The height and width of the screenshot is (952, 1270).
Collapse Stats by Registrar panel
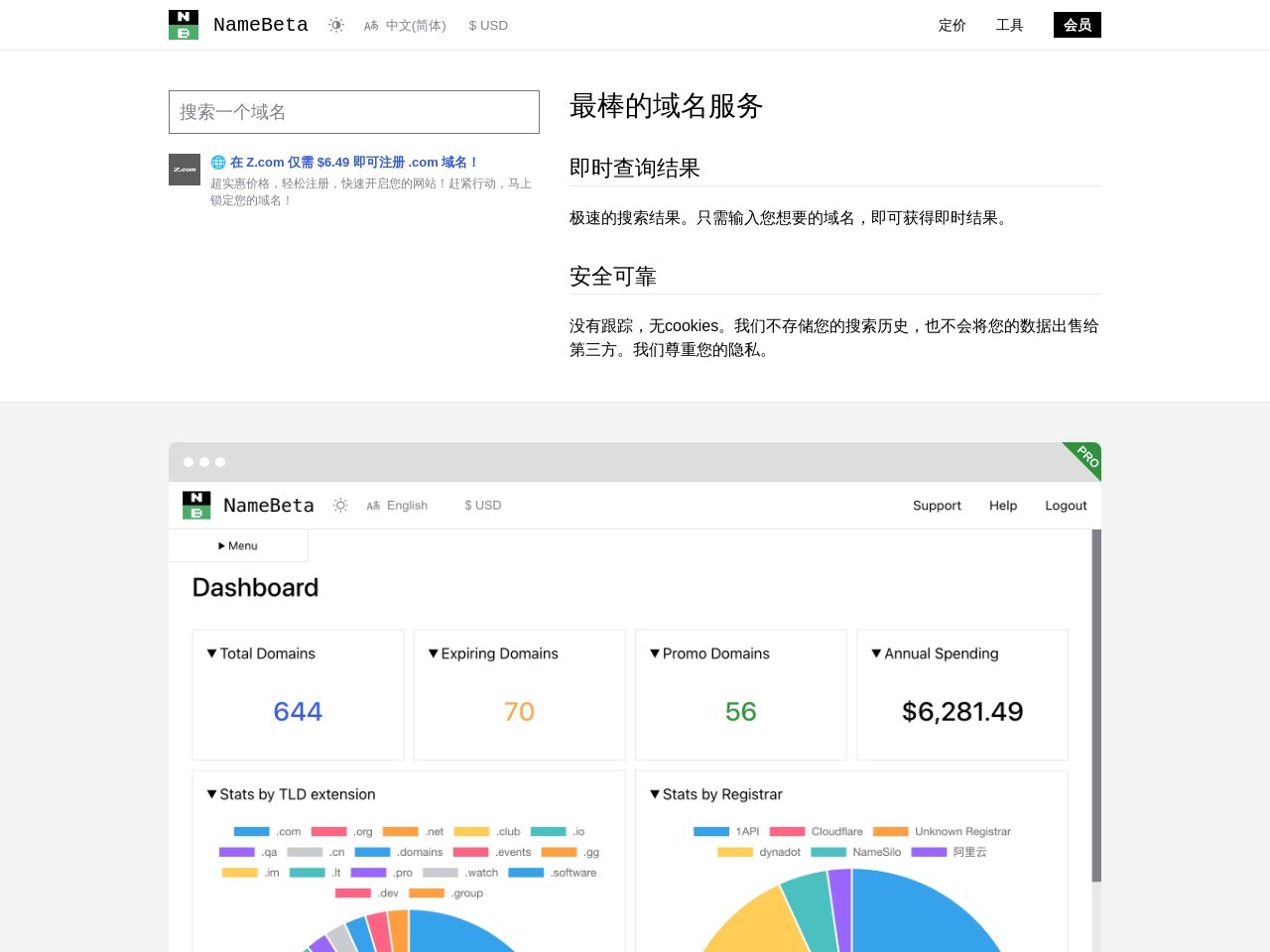tap(715, 794)
